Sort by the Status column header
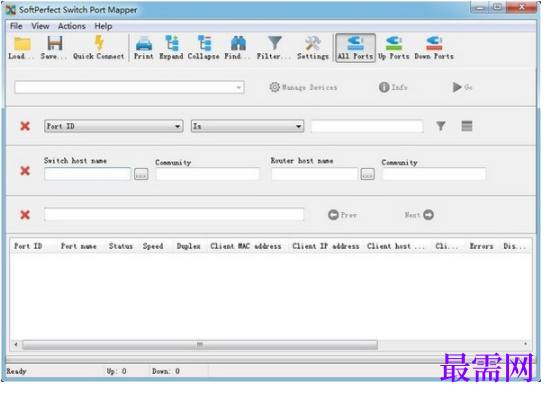The image size is (552, 399). tap(122, 246)
